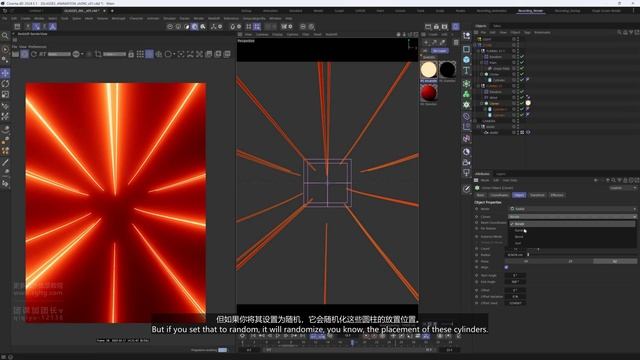Toggle keyframe dot beside Offset Seed
Viewport: 640px width, 360px height.
477,303
